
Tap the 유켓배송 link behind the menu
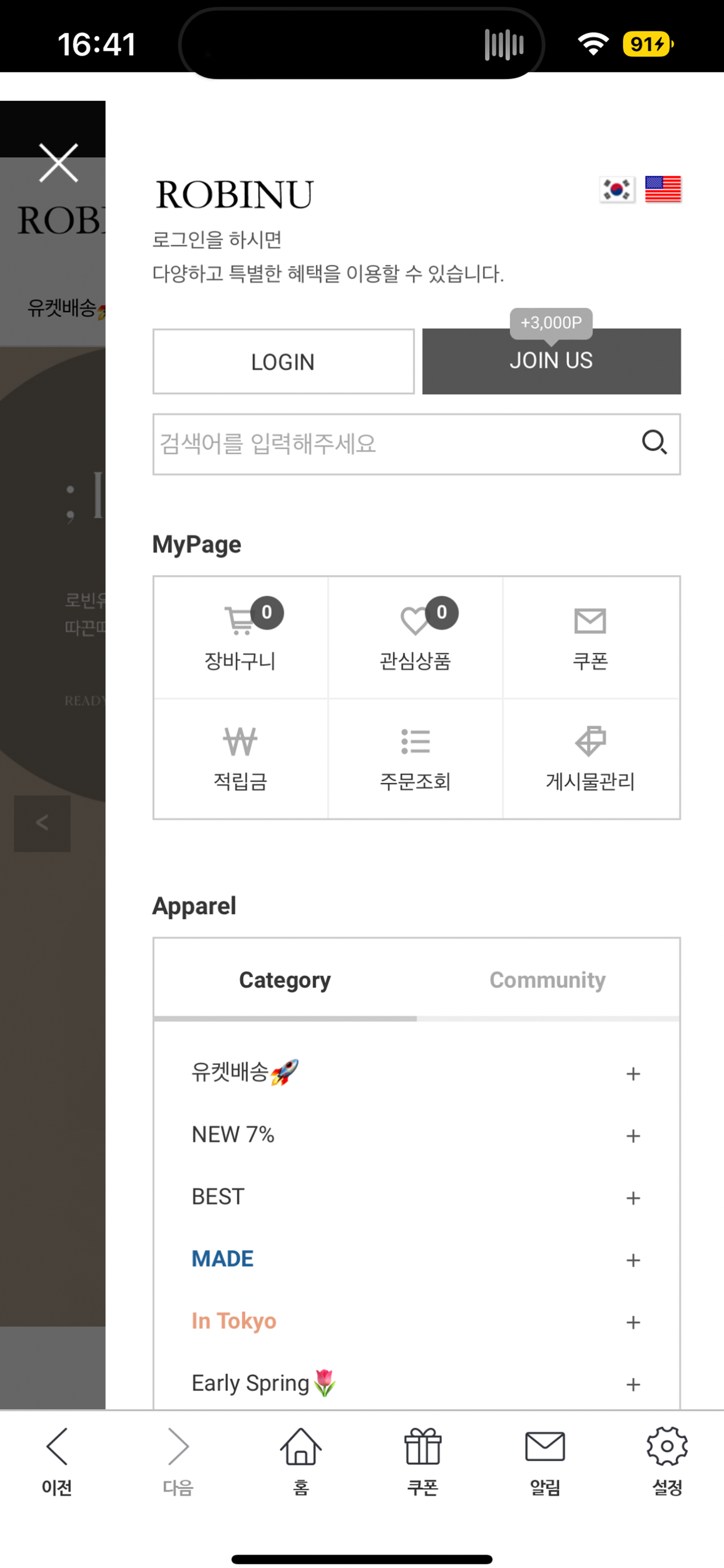(66, 309)
